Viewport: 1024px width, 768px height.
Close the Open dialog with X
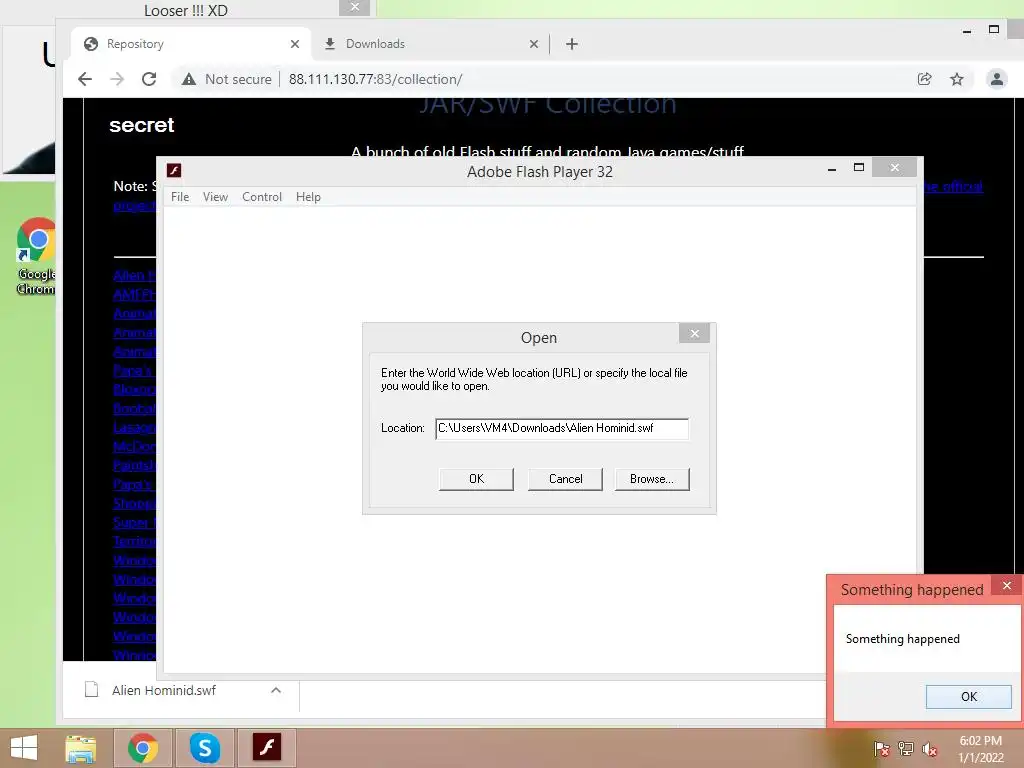[x=694, y=334]
